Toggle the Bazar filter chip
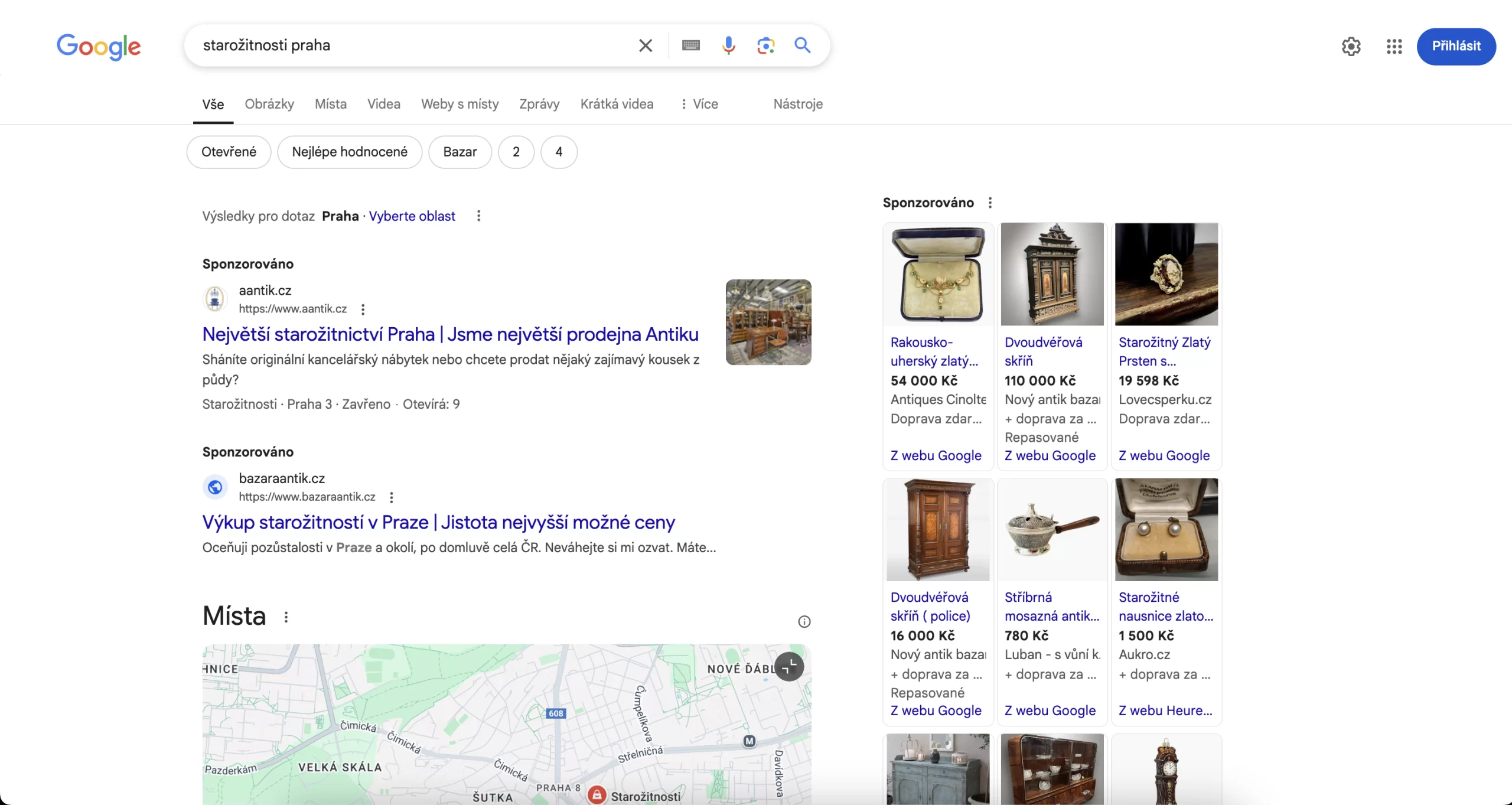The width and height of the screenshot is (1512, 805). 460,152
